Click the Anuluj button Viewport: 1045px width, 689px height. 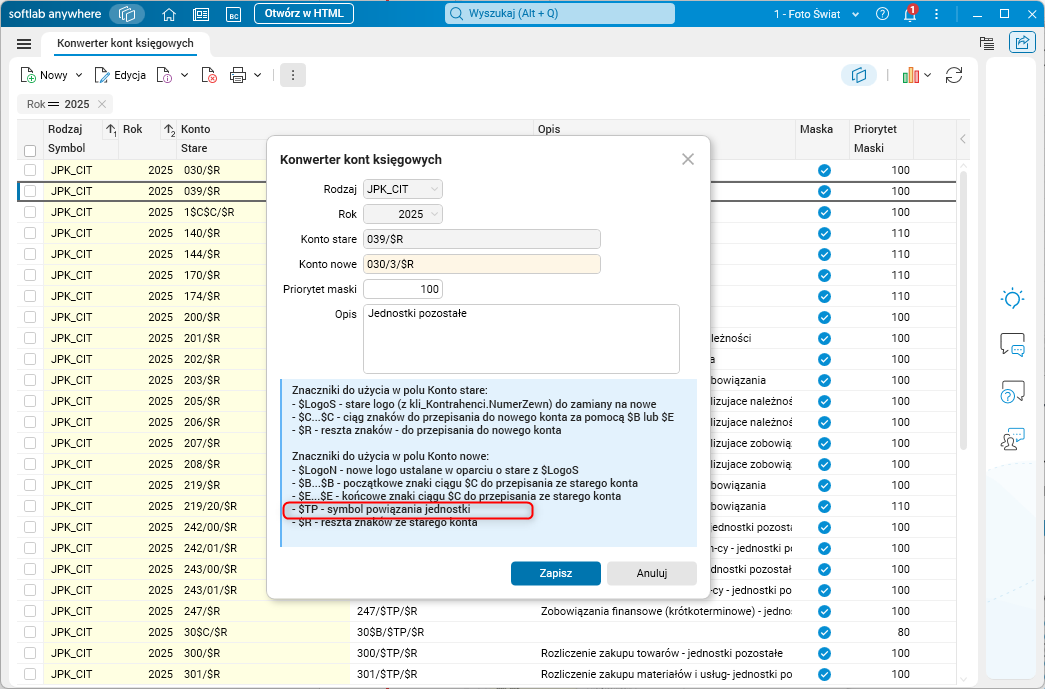(x=652, y=573)
